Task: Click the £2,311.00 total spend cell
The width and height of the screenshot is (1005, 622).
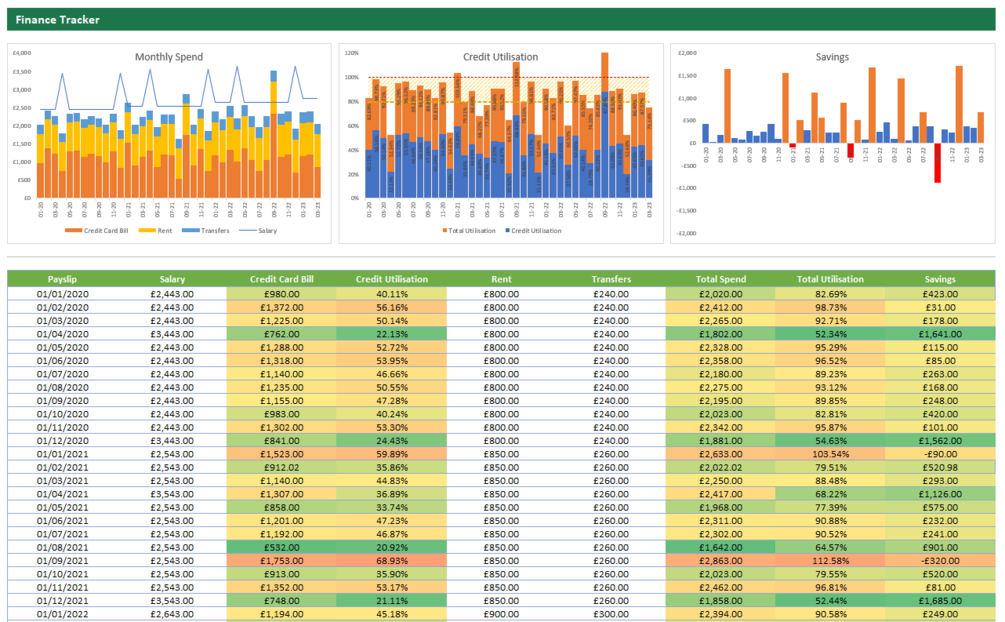Action: tap(720, 521)
